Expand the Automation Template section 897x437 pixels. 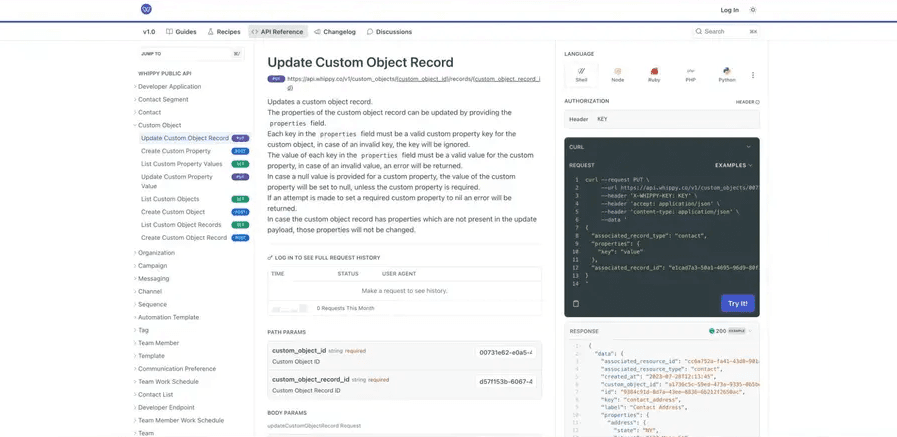tap(168, 317)
